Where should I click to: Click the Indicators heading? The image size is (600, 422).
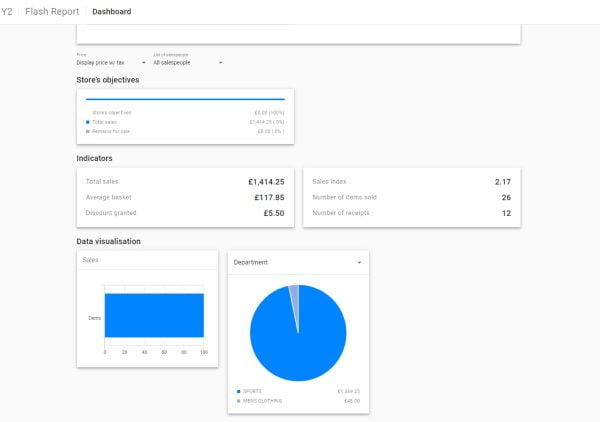(x=94, y=158)
